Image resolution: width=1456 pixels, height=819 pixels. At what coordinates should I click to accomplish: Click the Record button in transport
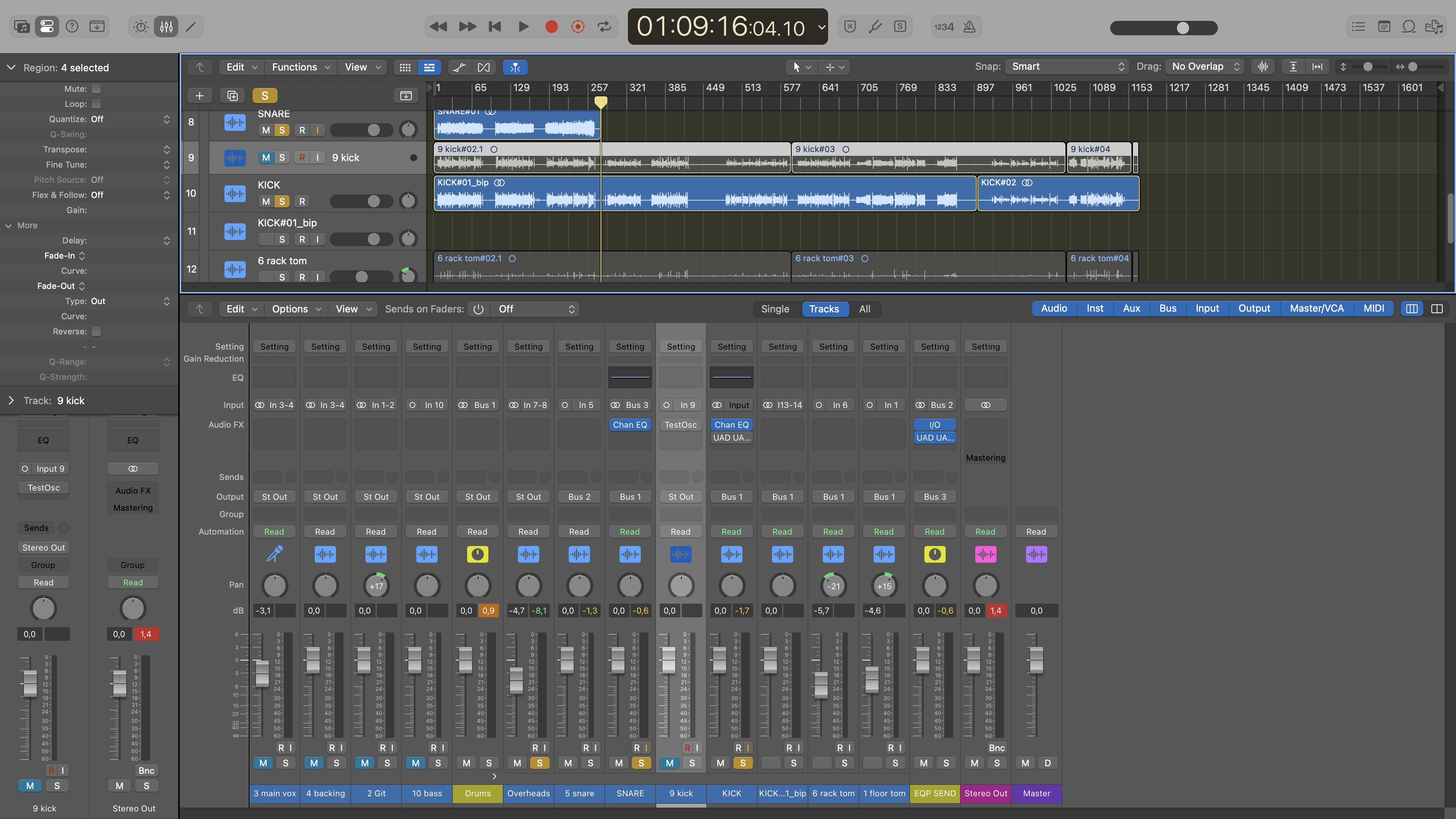(x=551, y=27)
